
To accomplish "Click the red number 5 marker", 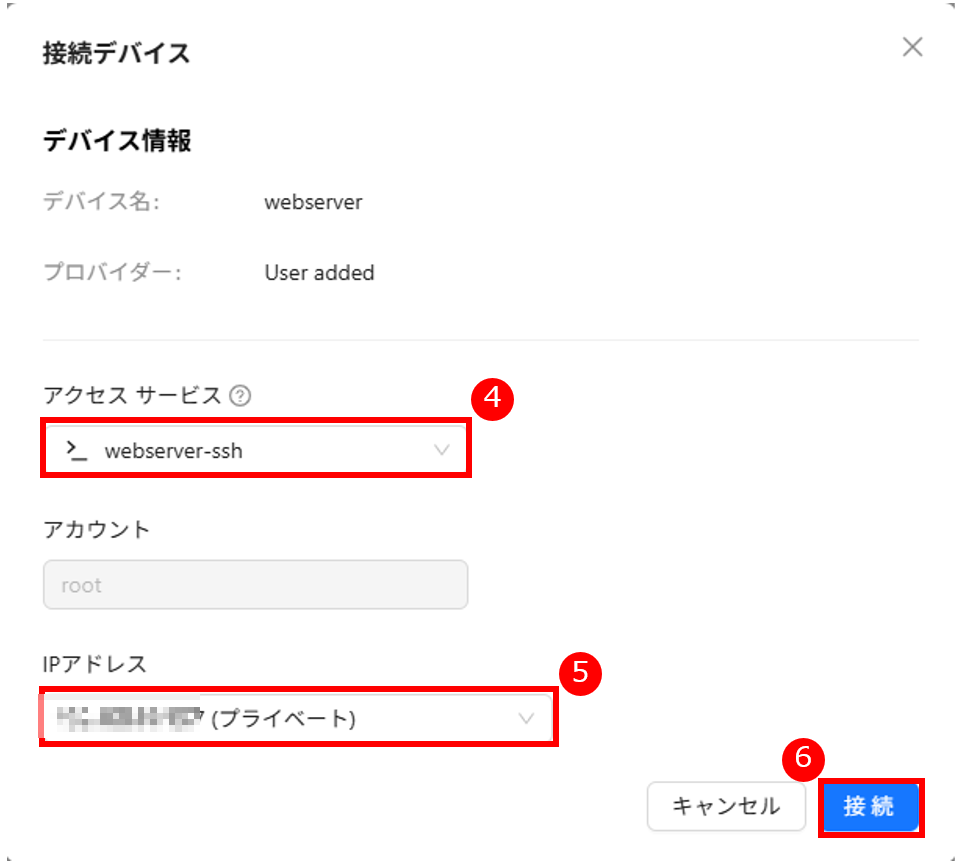I will 579,673.
